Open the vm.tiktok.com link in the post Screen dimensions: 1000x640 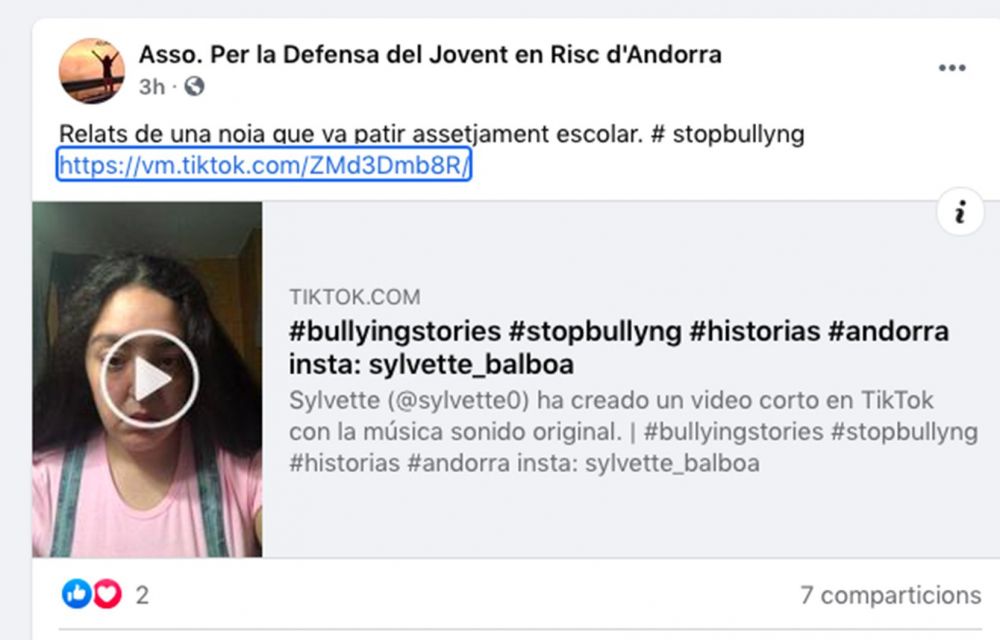[x=264, y=166]
